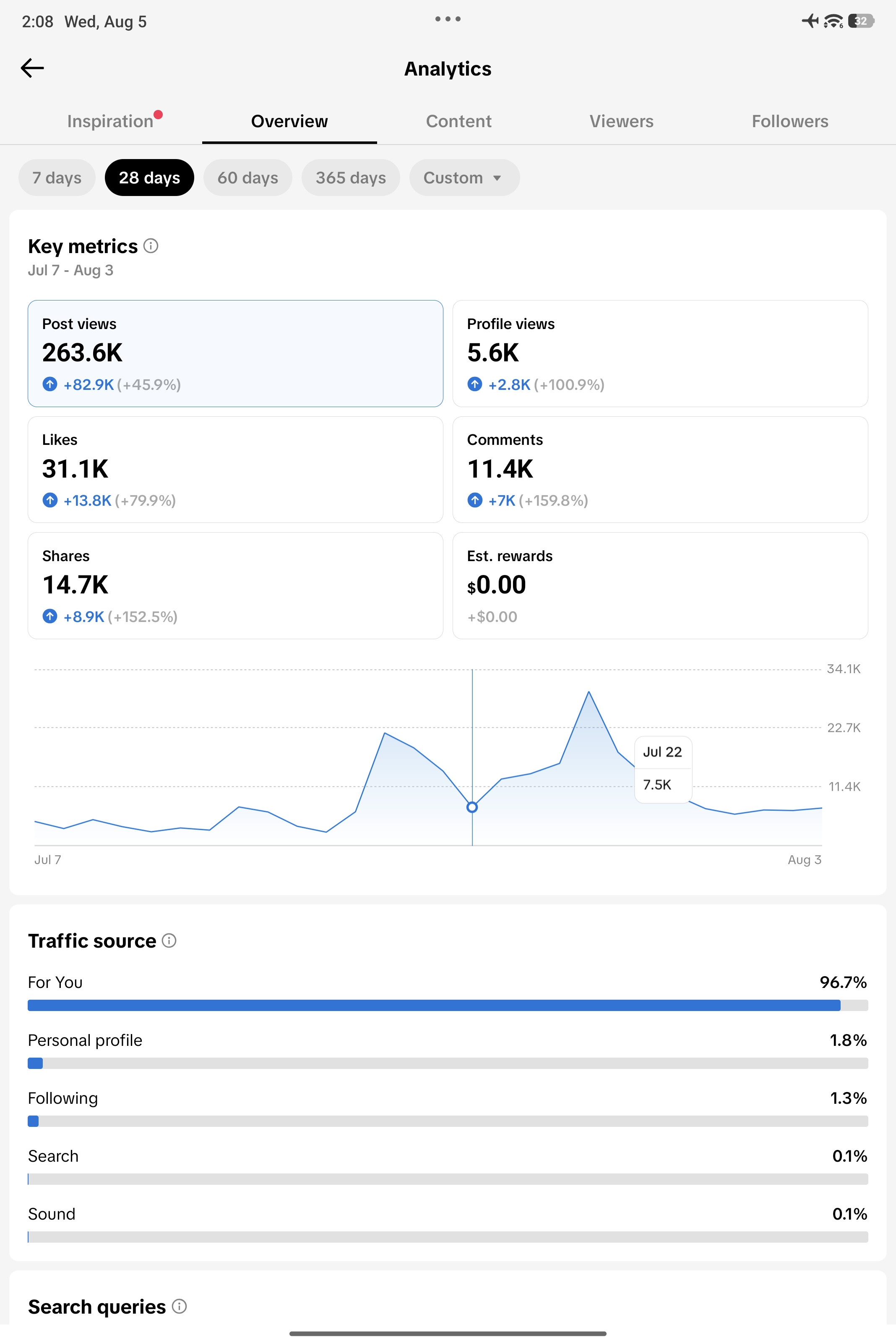Tap the battery indicator in status bar
Image resolution: width=896 pixels, height=1343 pixels.
[x=861, y=21]
